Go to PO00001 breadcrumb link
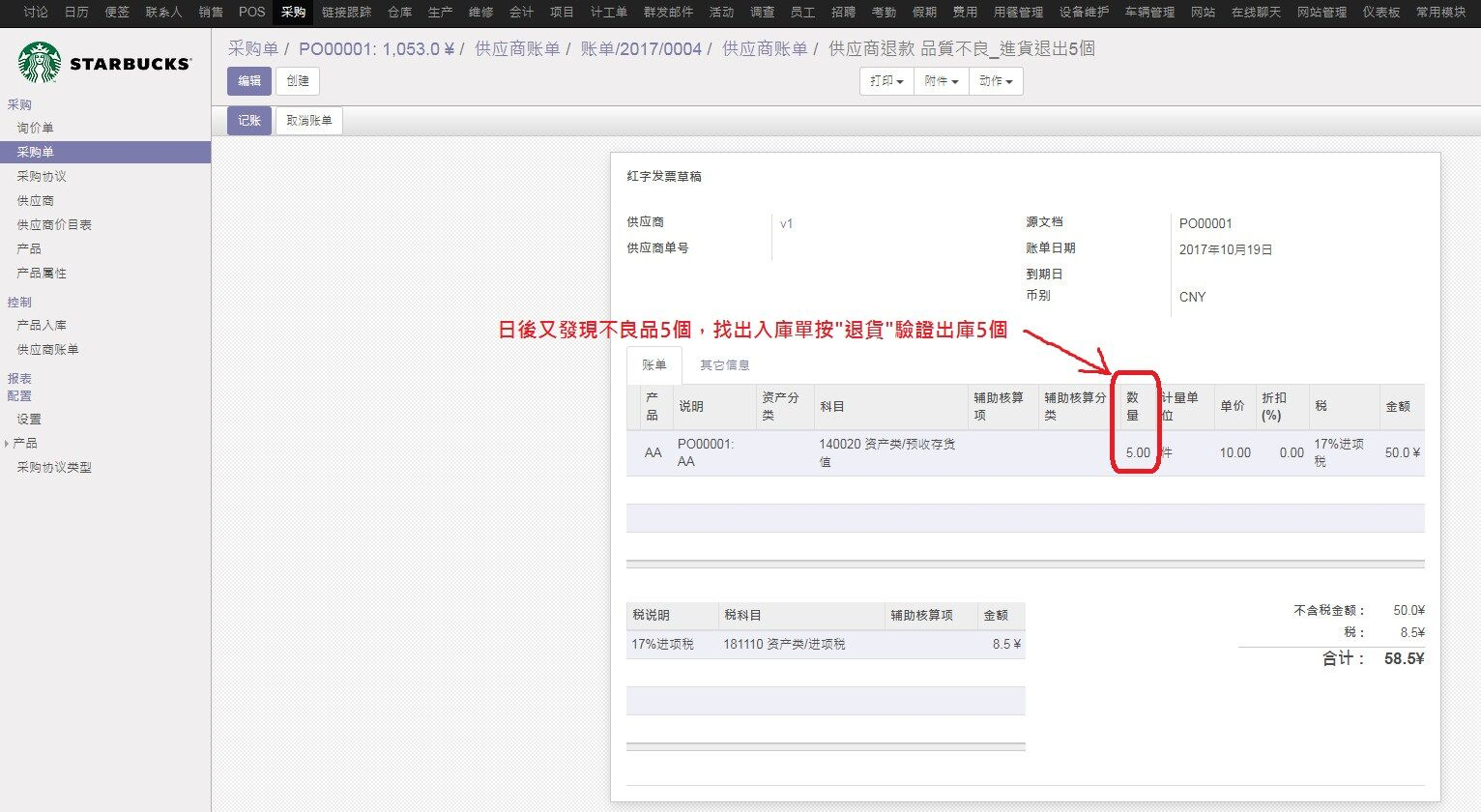The width and height of the screenshot is (1481, 812). tap(376, 48)
